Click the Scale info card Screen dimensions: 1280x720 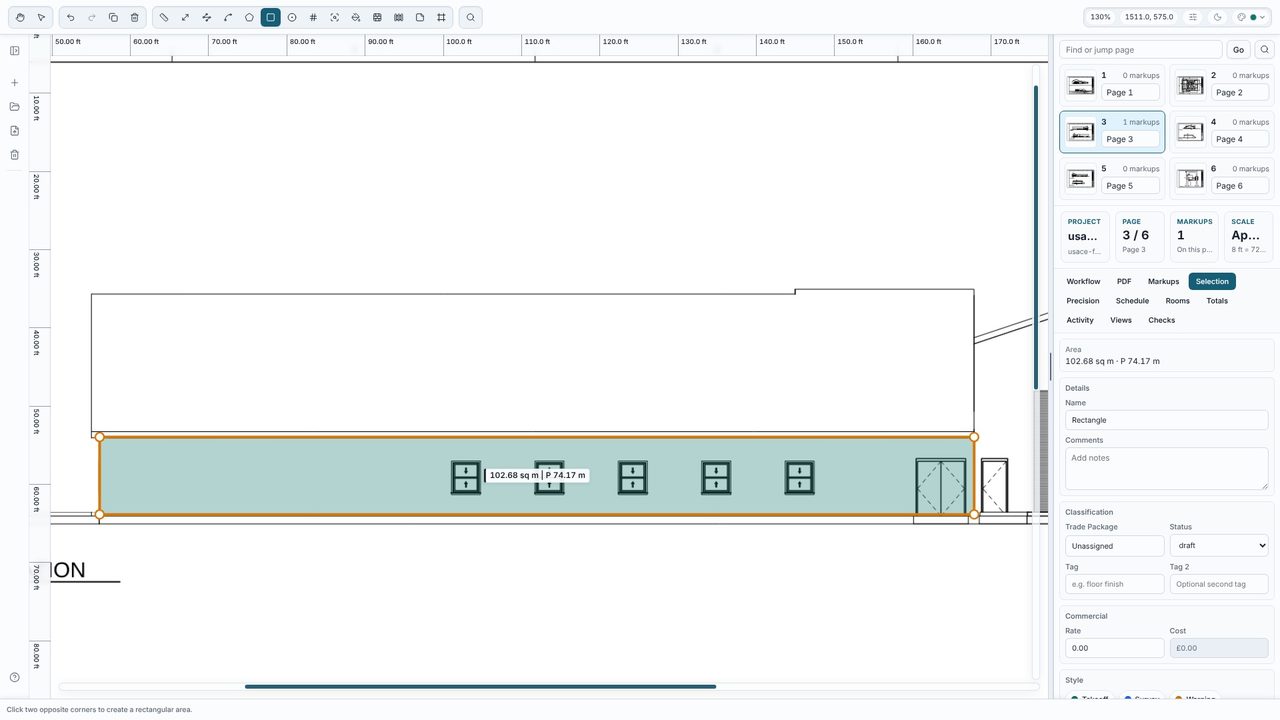click(x=1249, y=236)
